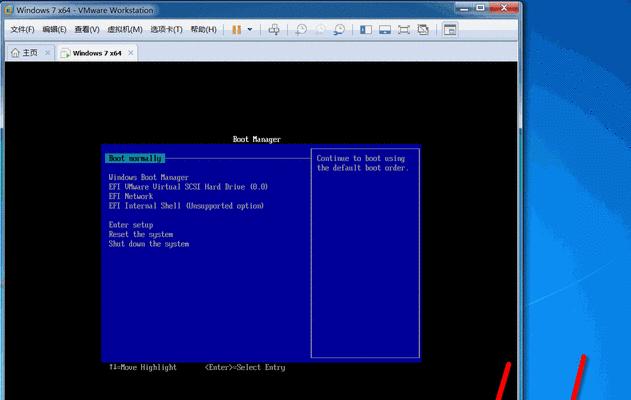631x400 pixels.
Task: Select the EFI Network entry
Action: [x=131, y=196]
